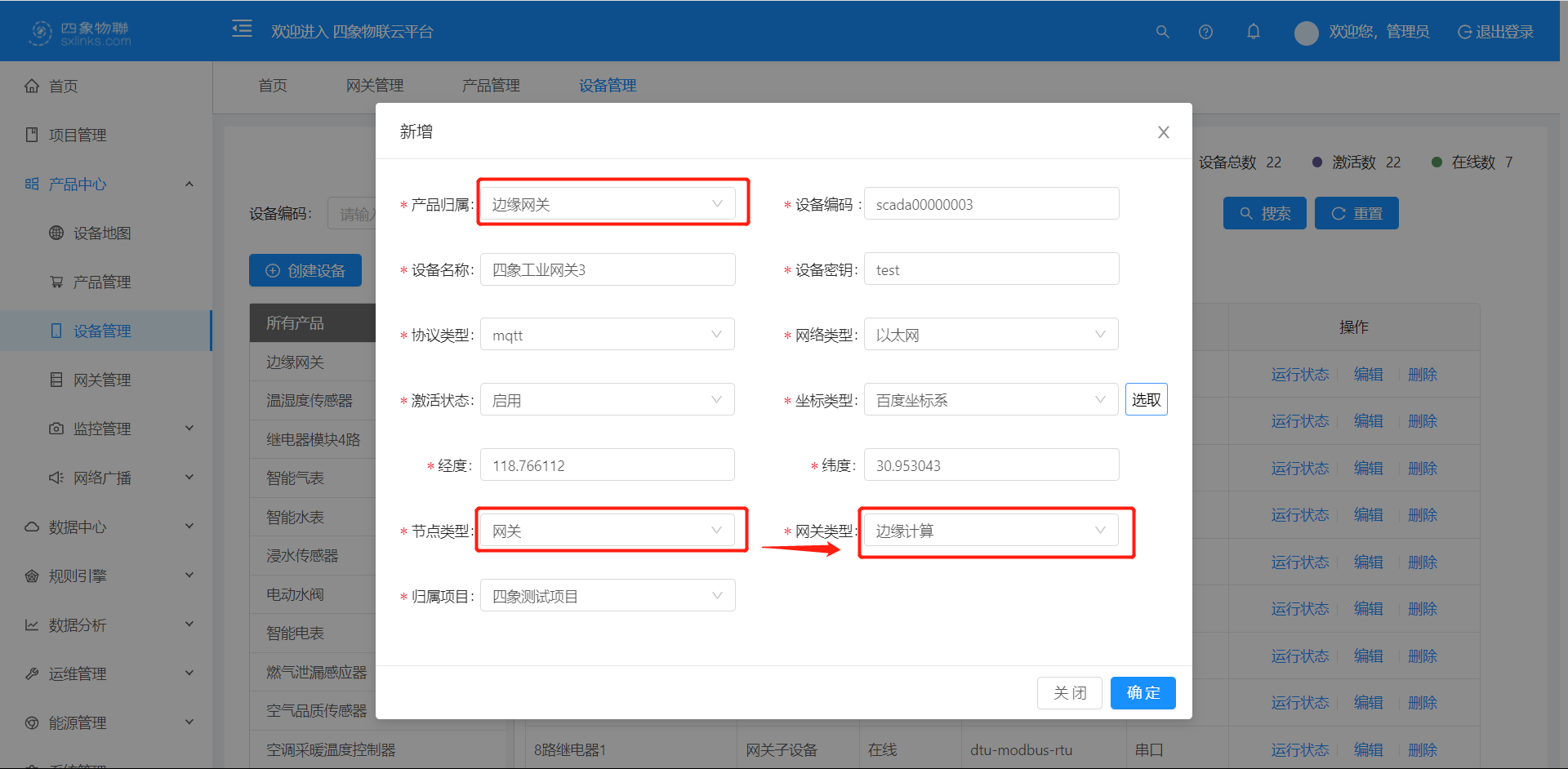Open the search magnifier in the top bar
Image resolution: width=1568 pixels, height=769 pixels.
1162,32
